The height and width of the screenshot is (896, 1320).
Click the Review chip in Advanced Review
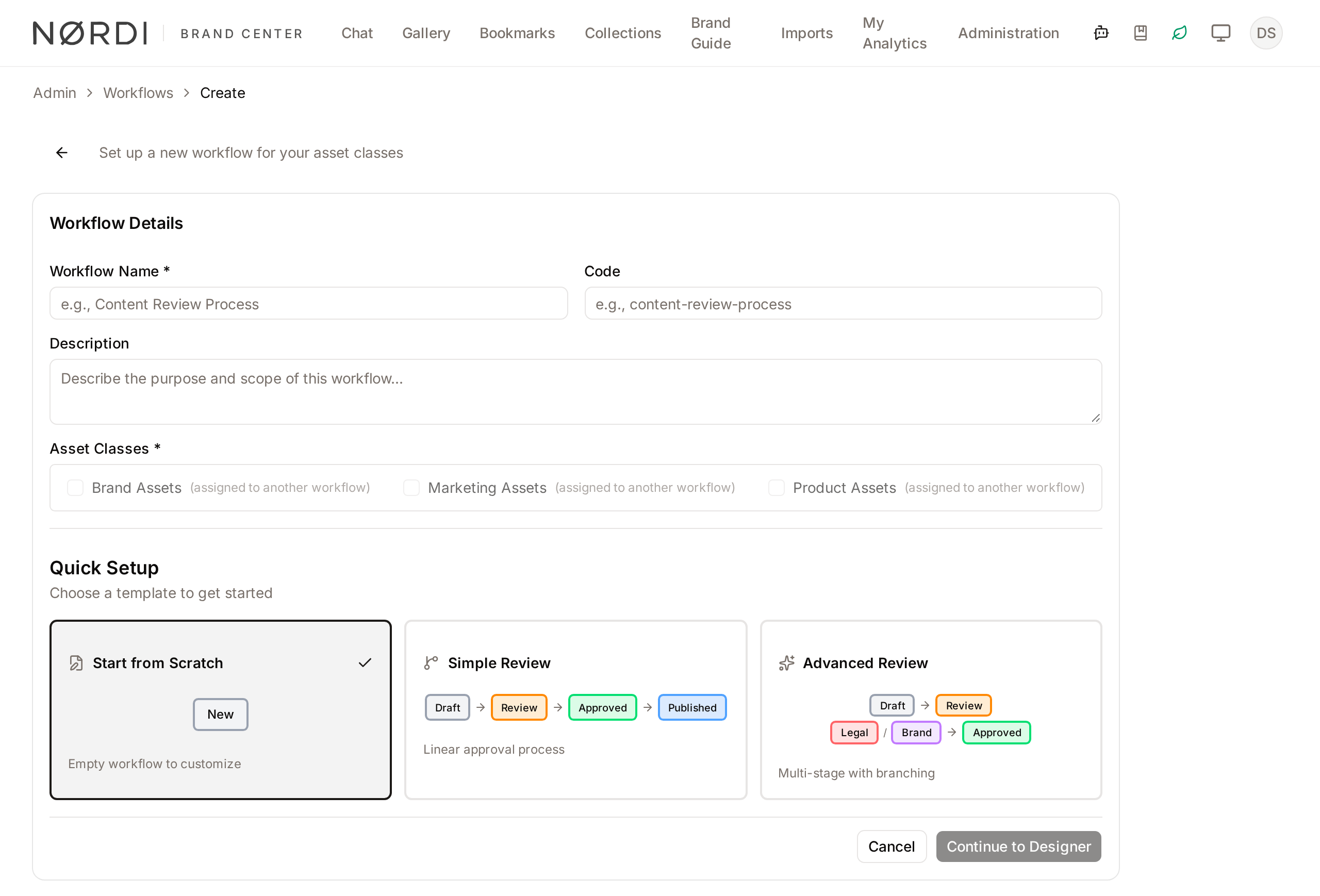[963, 705]
